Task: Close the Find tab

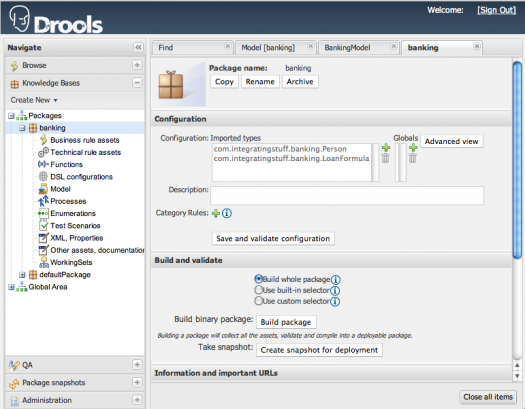Action: [x=228, y=46]
